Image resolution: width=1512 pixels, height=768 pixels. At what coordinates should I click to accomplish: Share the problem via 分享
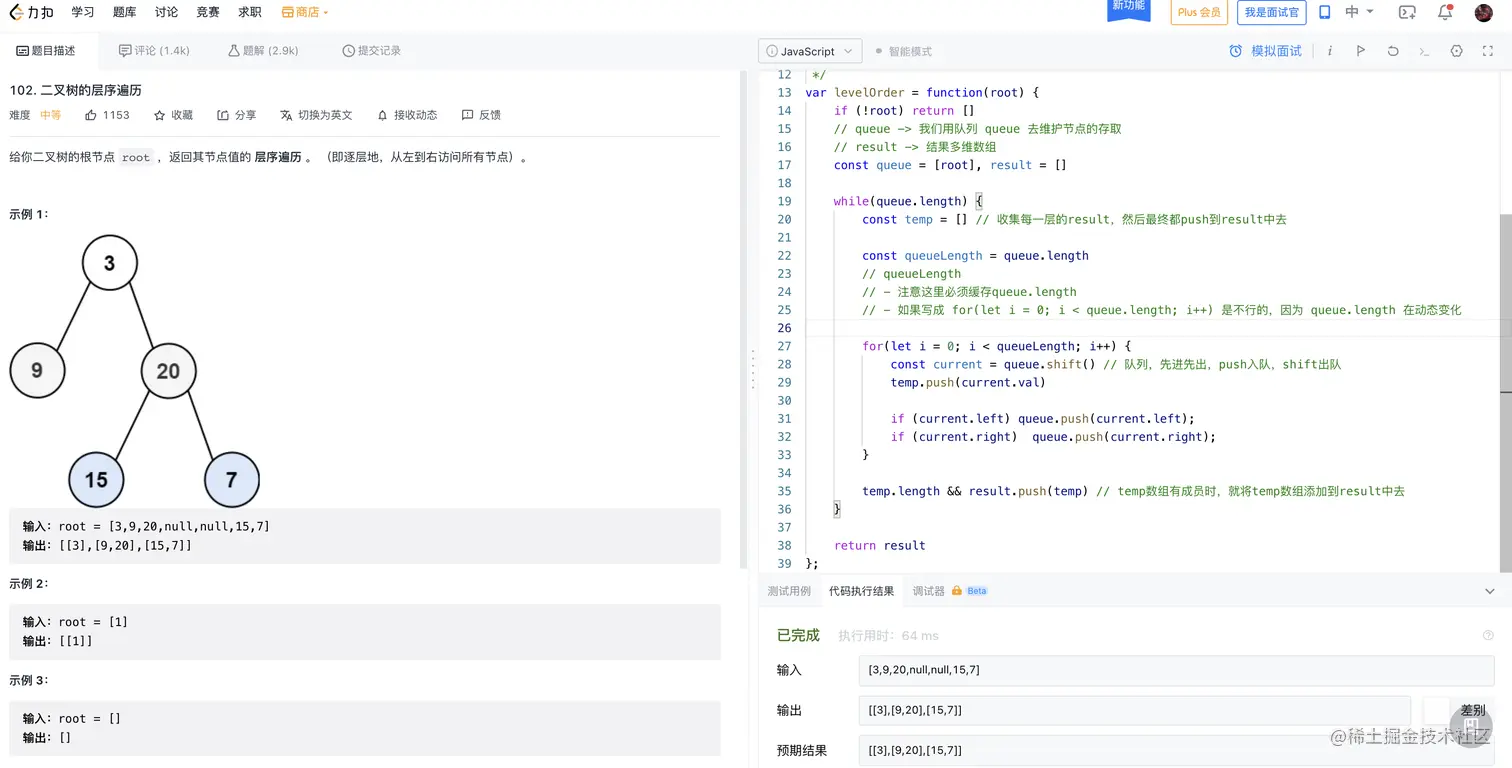(237, 115)
